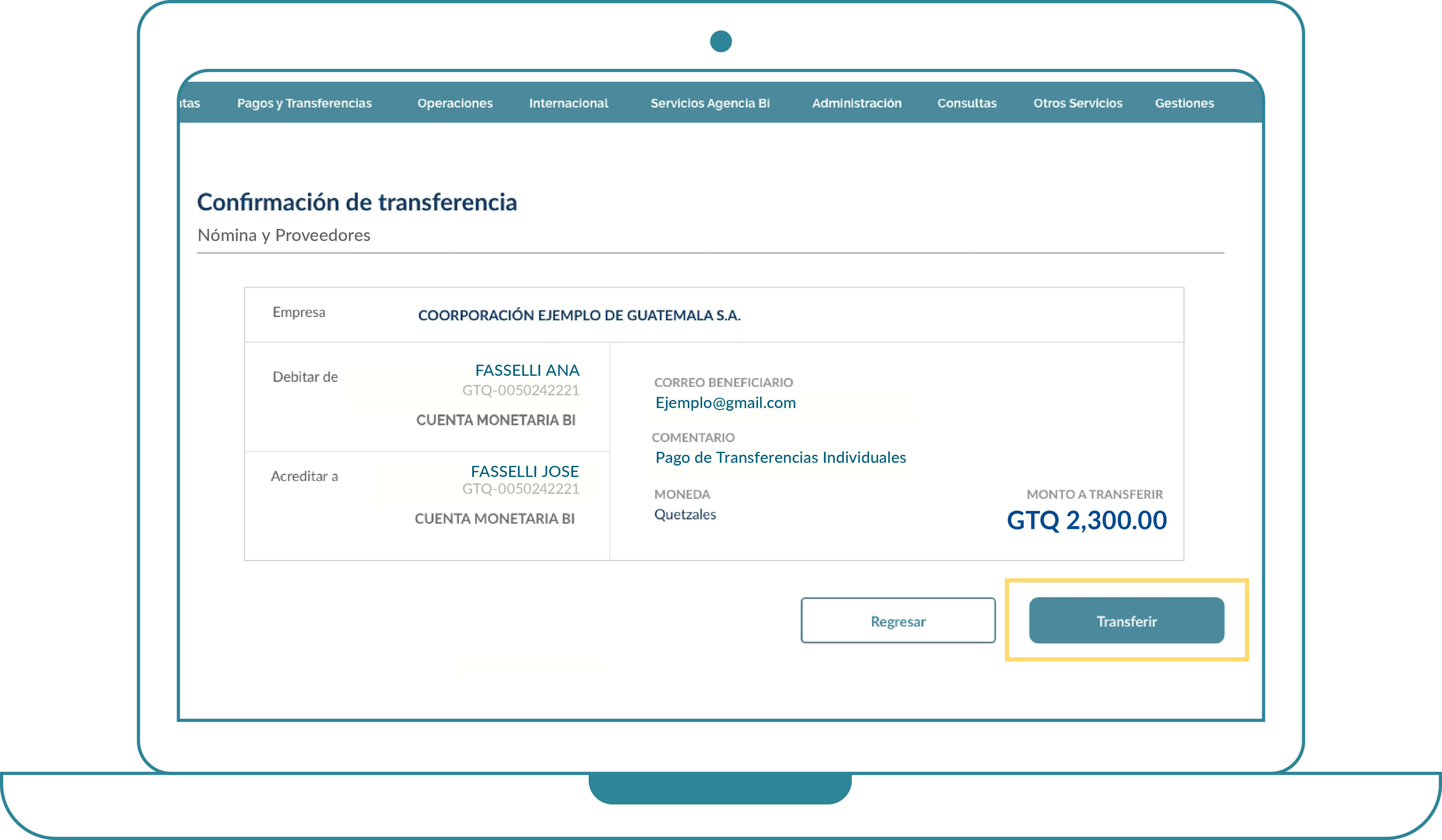This screenshot has width=1442, height=840.
Task: Open the Gestiones menu
Action: coord(1184,103)
